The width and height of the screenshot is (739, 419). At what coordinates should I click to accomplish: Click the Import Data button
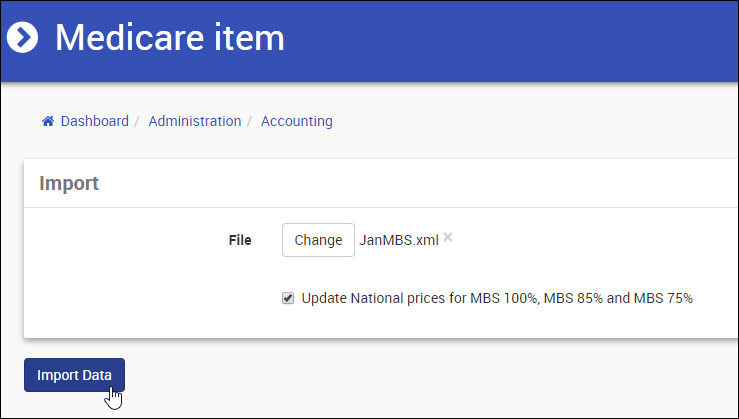pyautogui.click(x=74, y=375)
